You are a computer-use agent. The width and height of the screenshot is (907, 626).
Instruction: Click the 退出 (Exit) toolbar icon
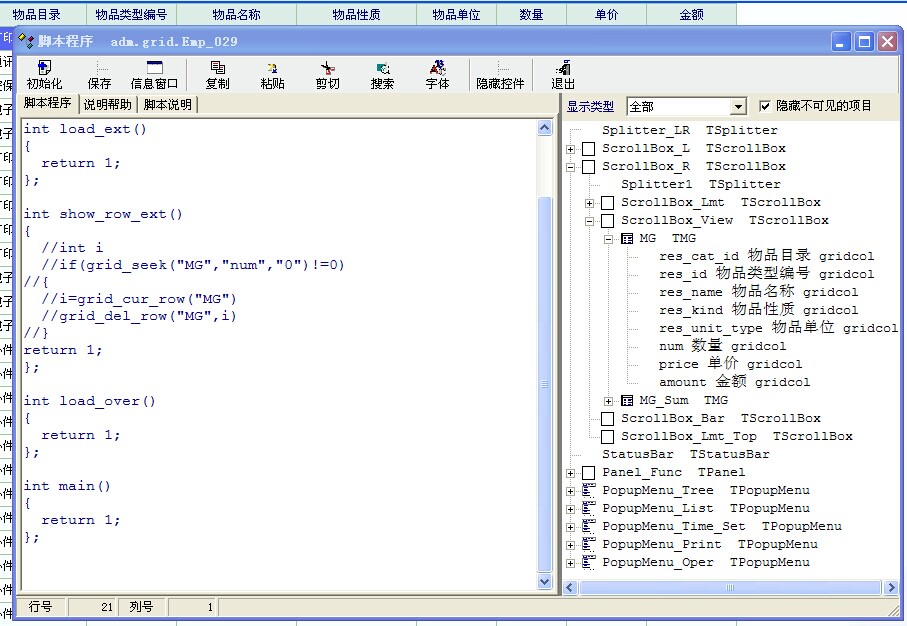tap(563, 75)
